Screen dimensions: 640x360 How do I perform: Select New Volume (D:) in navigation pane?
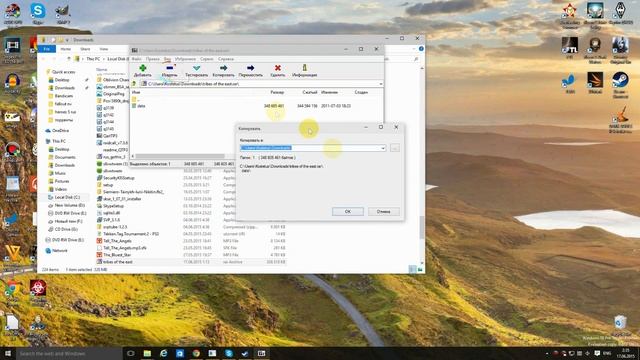point(69,205)
